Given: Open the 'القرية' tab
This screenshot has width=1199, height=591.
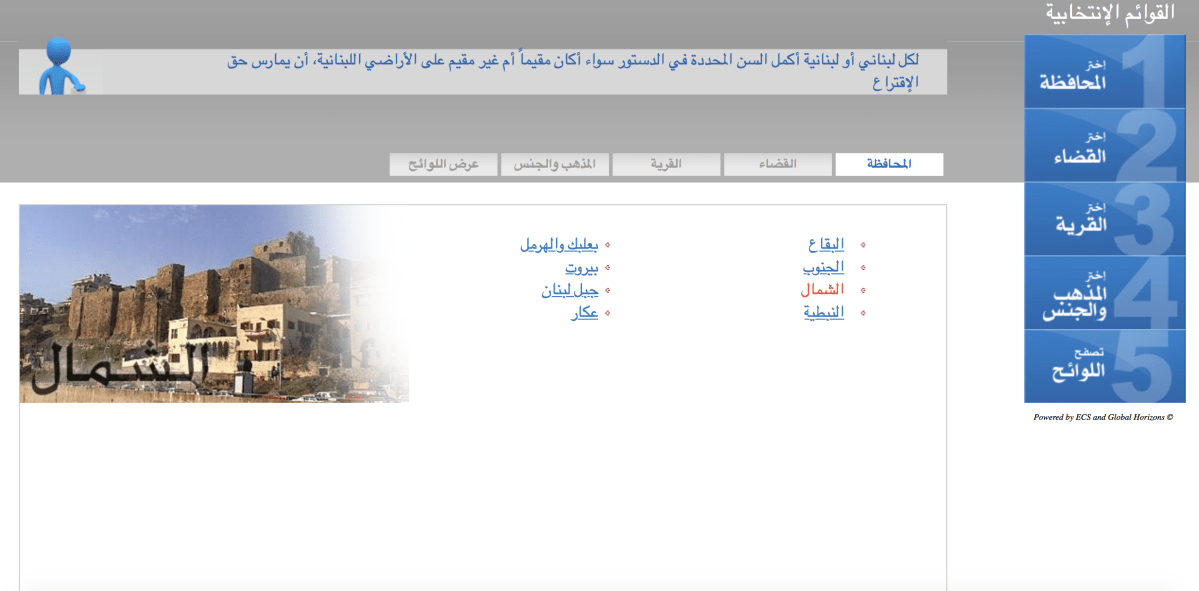Looking at the screenshot, I should coord(666,164).
